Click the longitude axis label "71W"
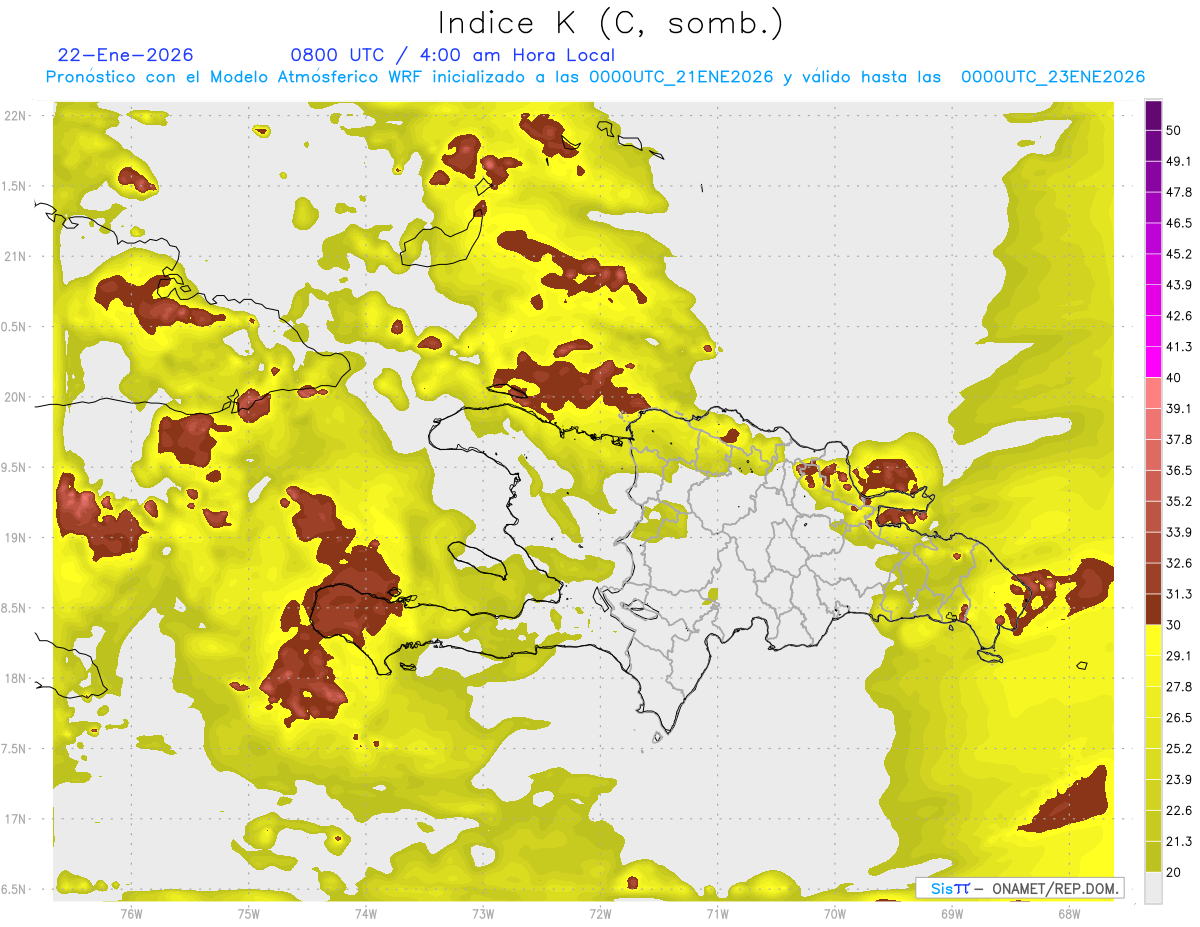Screen dimensions: 1200x927 click(x=717, y=913)
